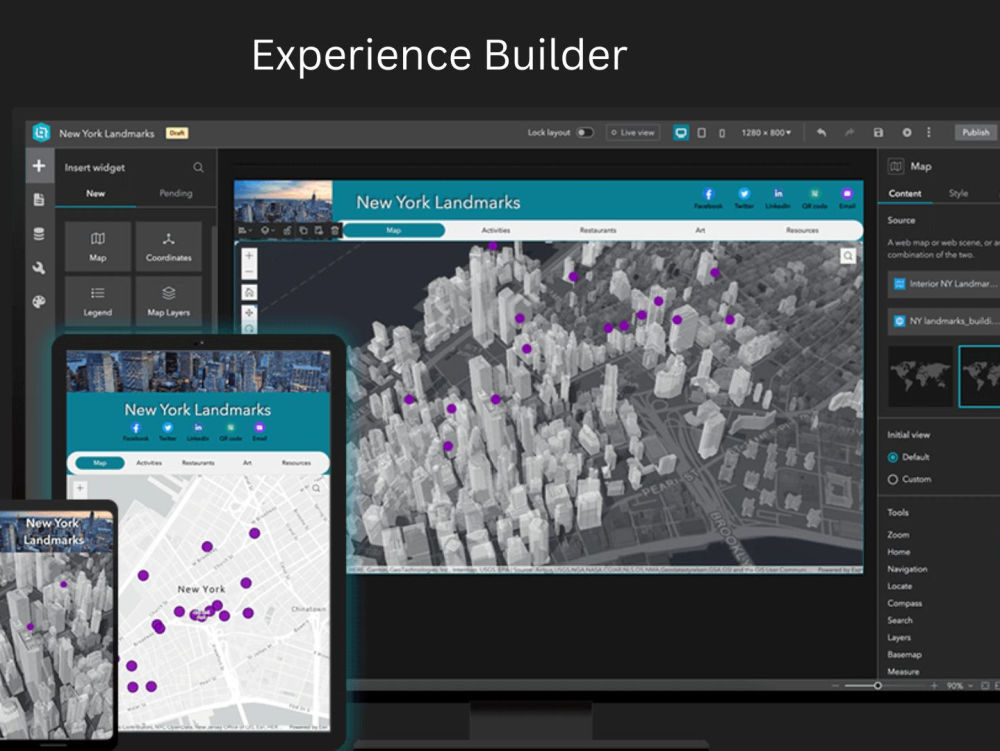
Task: Switch to the Pending widgets tab
Action: click(x=175, y=193)
